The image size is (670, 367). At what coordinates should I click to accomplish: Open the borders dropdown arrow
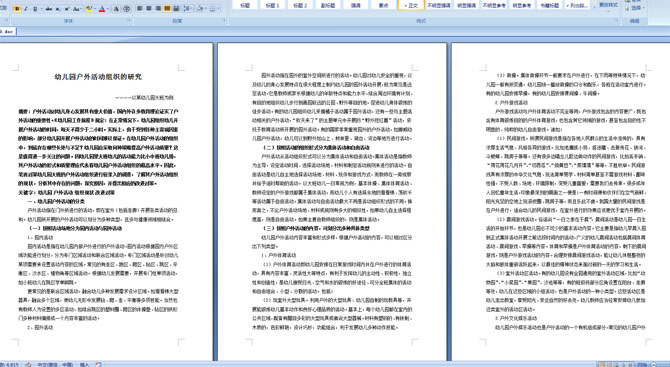point(218,9)
